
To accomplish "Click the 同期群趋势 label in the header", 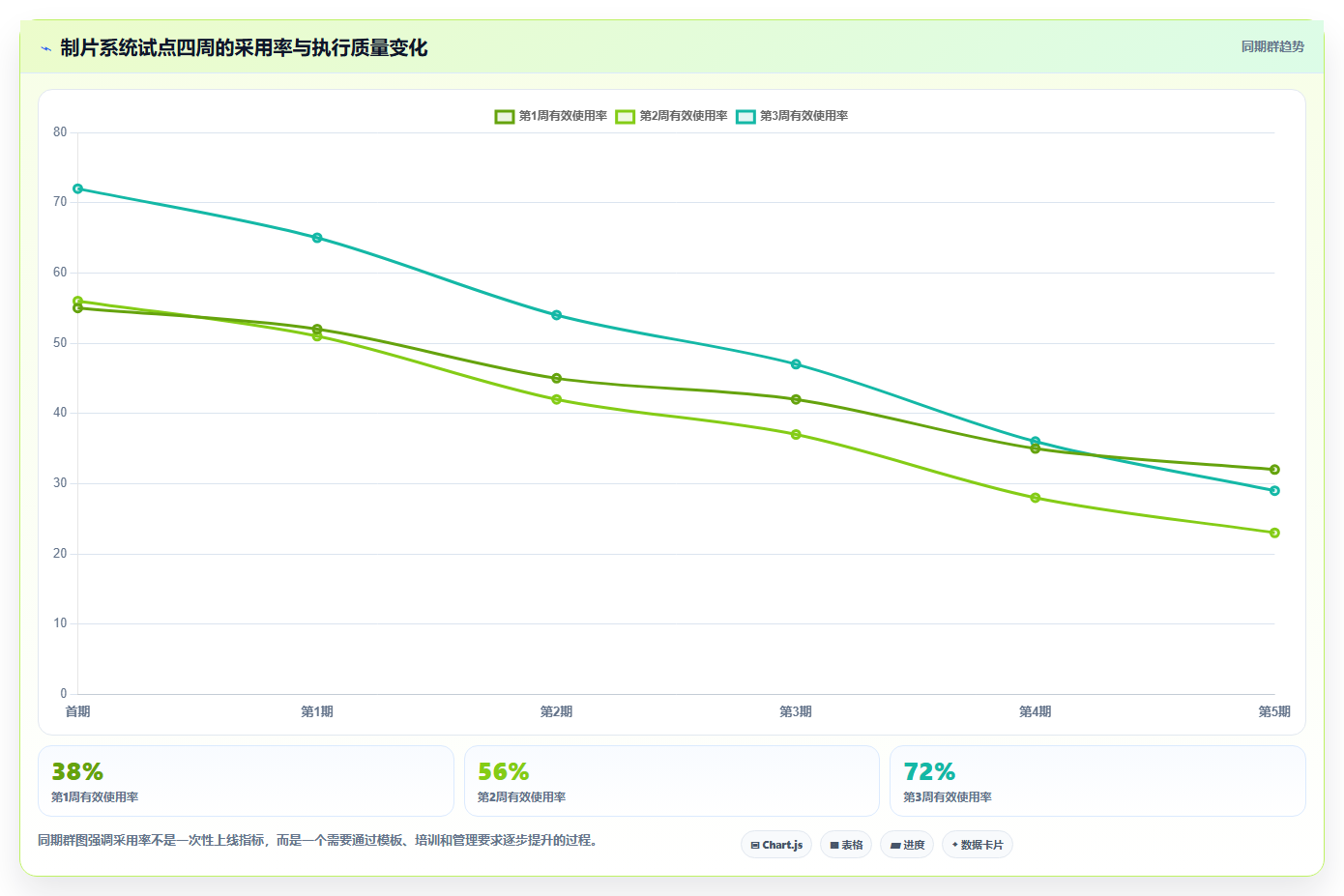I will coord(1272,46).
